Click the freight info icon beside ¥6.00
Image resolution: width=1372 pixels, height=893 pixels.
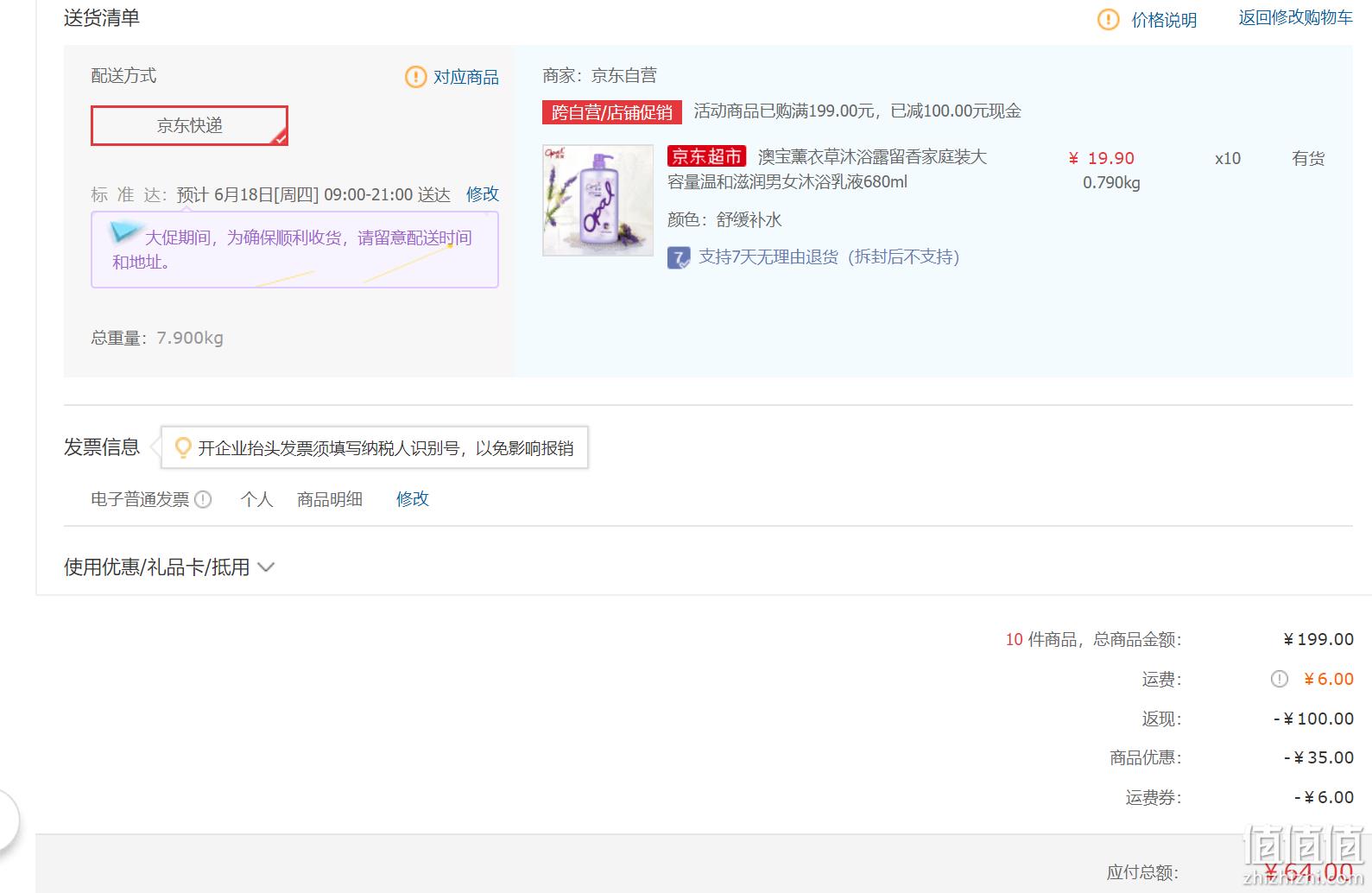(x=1280, y=679)
